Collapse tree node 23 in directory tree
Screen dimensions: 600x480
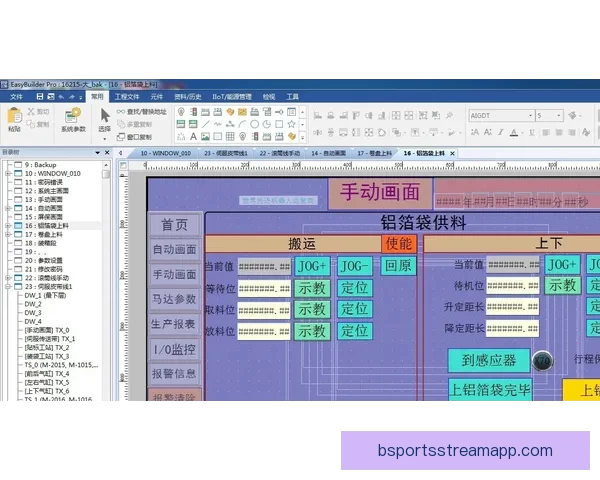8,286
